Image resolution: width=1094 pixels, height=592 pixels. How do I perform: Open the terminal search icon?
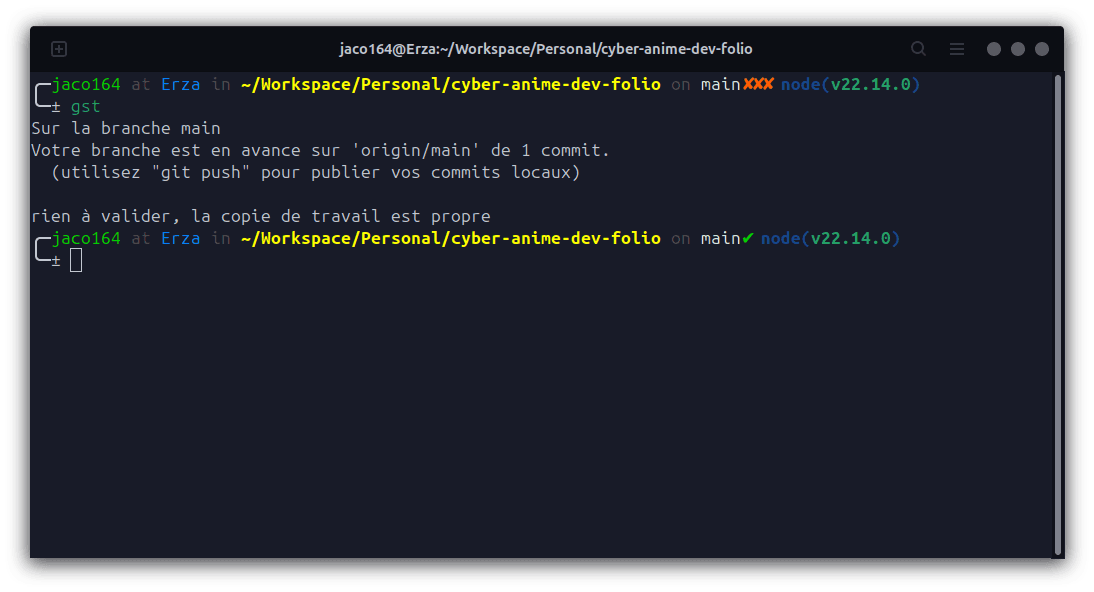(918, 49)
